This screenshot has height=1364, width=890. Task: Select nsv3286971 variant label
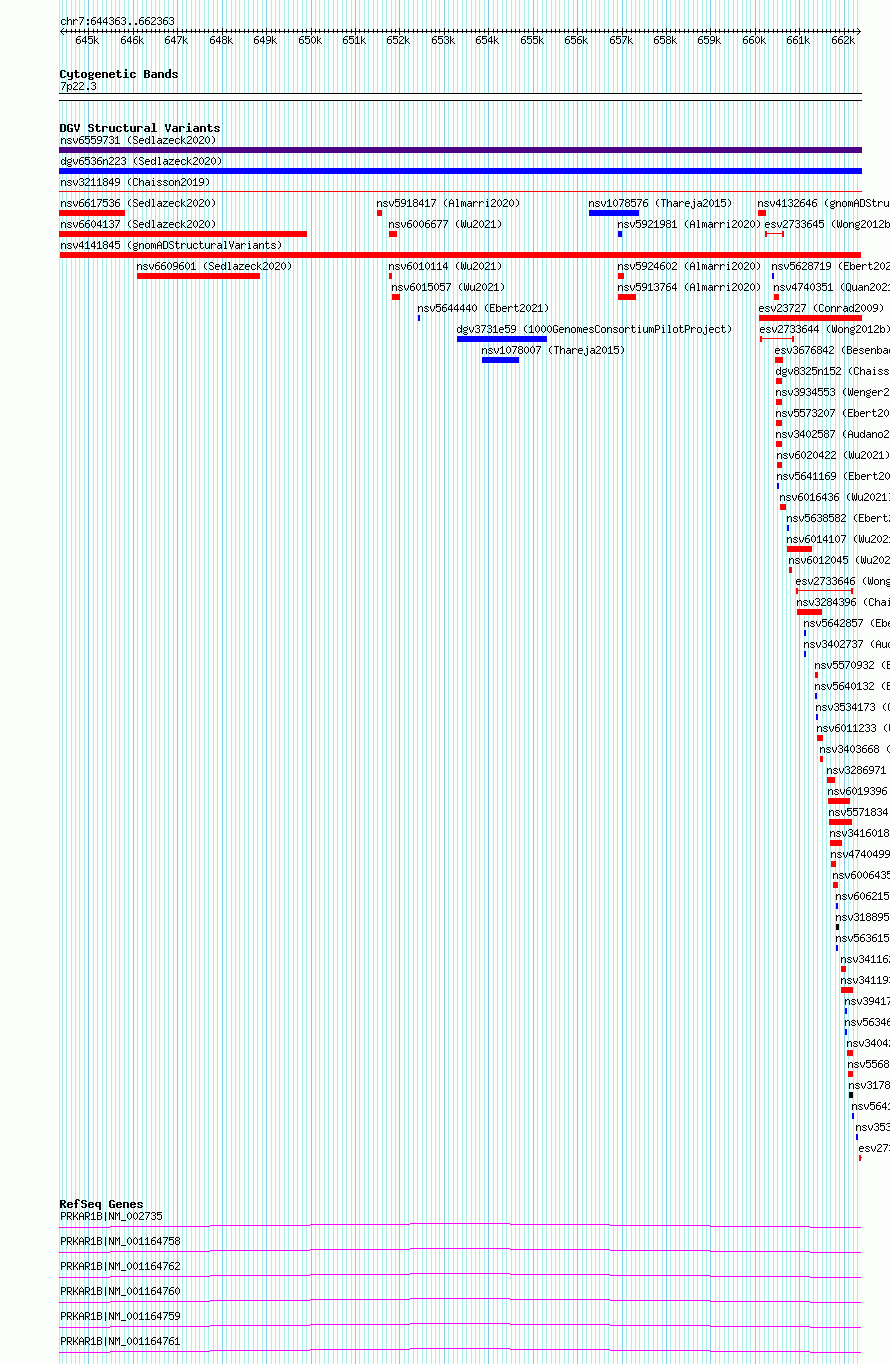point(858,770)
